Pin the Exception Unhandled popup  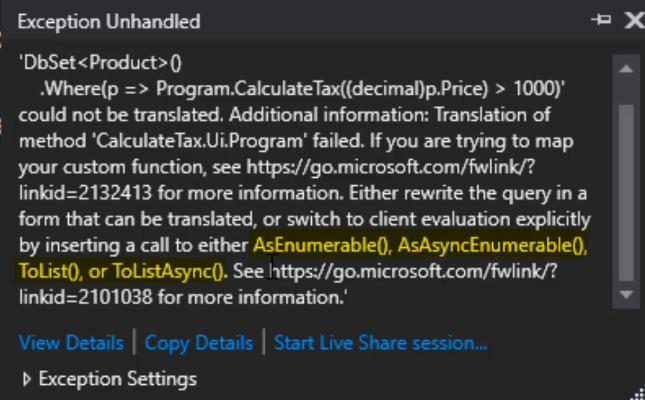click(601, 20)
